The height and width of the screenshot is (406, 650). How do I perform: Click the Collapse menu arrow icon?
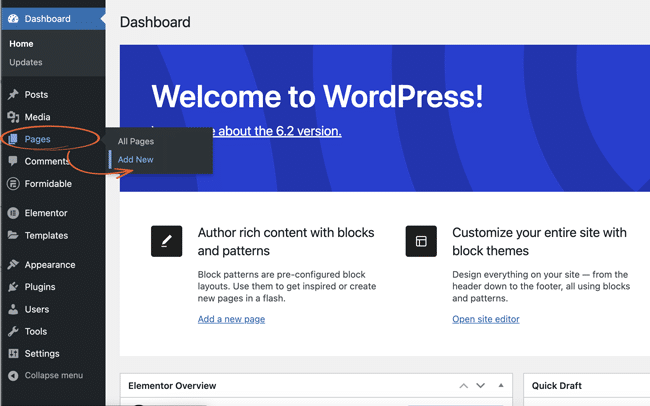click(x=13, y=375)
